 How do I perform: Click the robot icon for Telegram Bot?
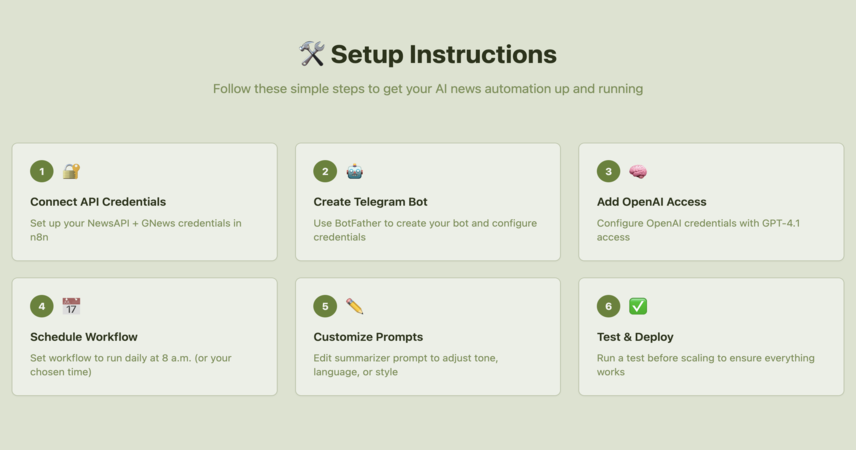click(354, 171)
